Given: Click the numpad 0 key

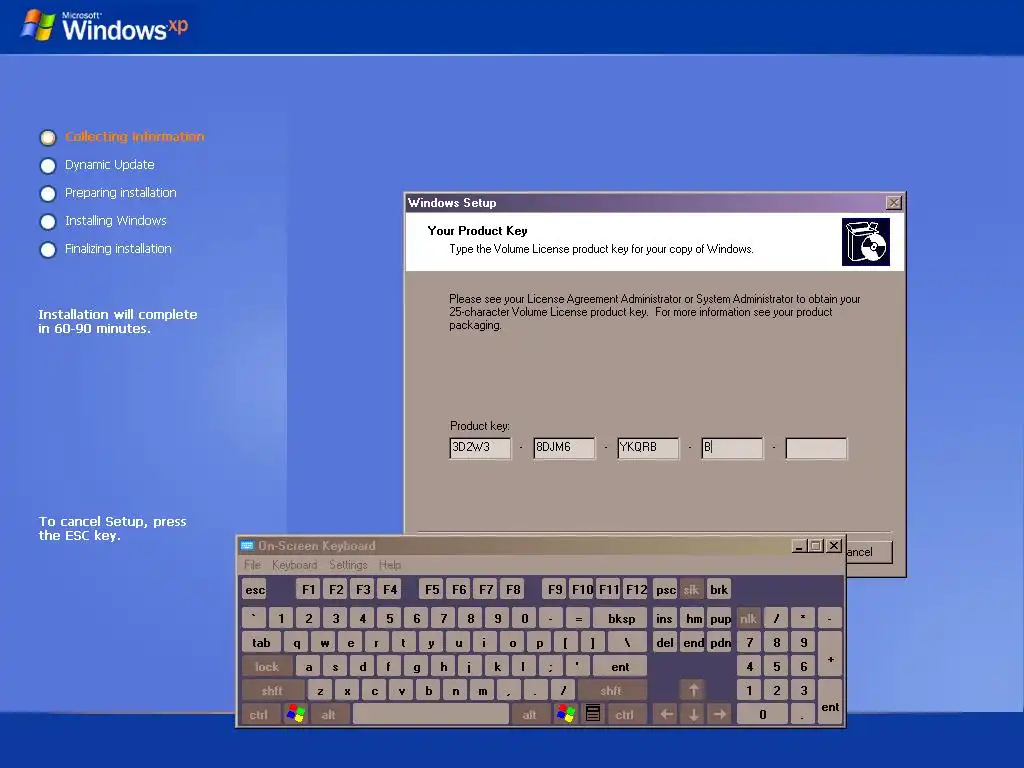Looking at the screenshot, I should tap(763, 714).
